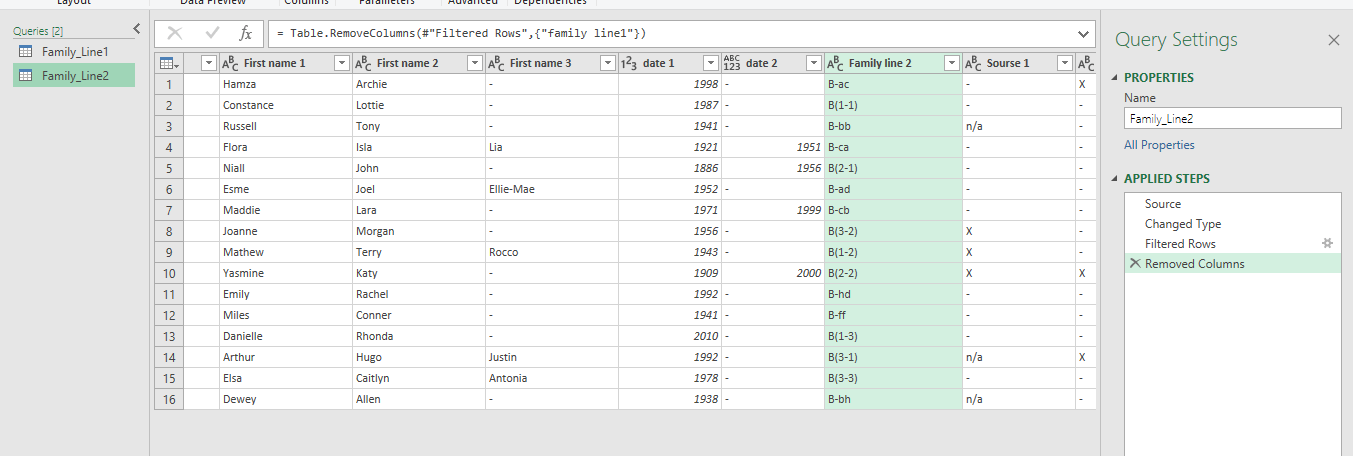Open date 1 column filter dropdown
This screenshot has height=456, width=1353.
coord(711,63)
